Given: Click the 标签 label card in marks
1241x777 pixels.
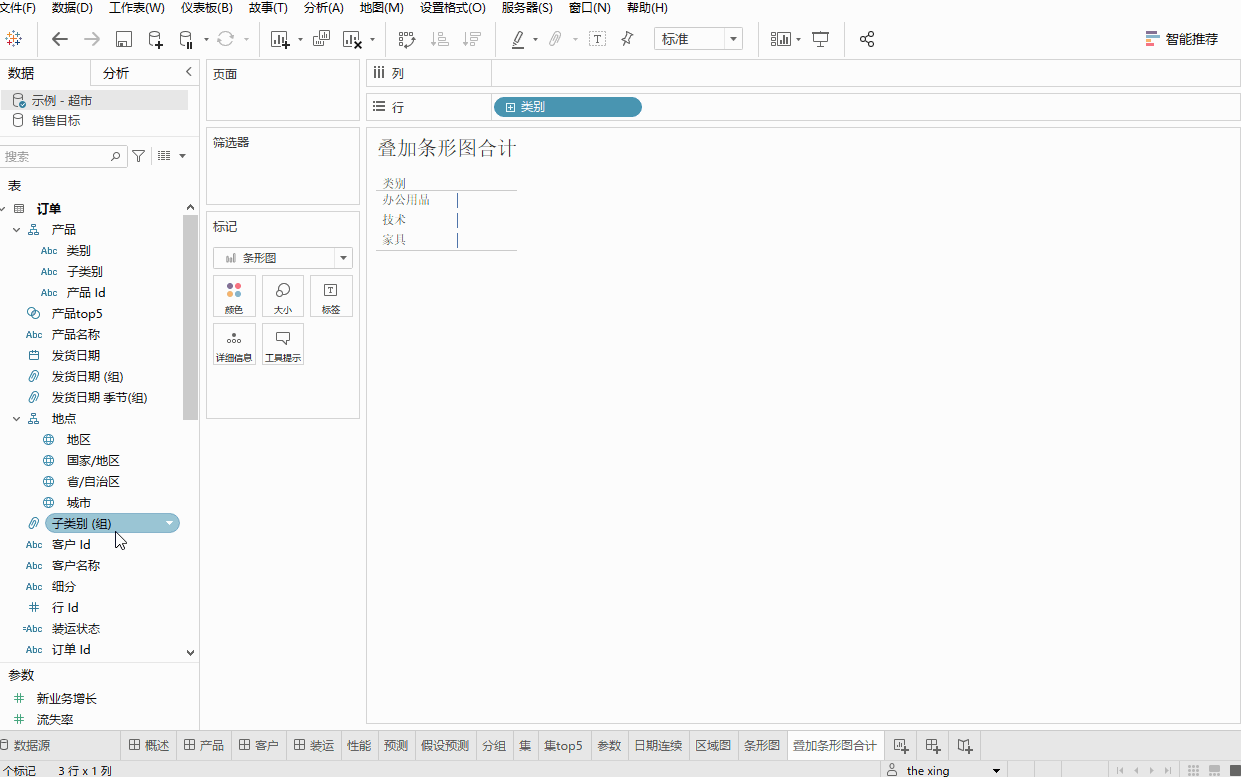Looking at the screenshot, I should point(331,296).
